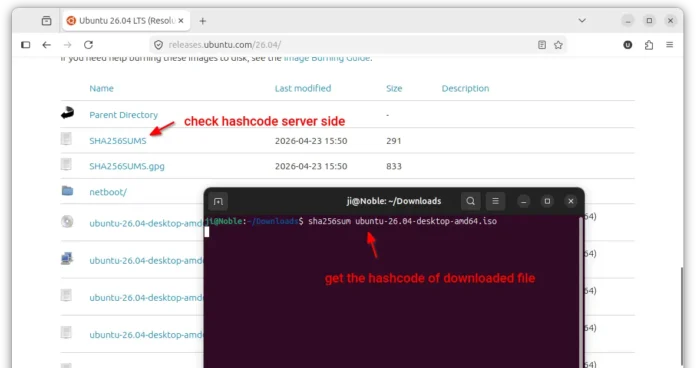Viewport: 700px width, 368px height.
Task: Go back to the previous page
Action: tap(46, 45)
